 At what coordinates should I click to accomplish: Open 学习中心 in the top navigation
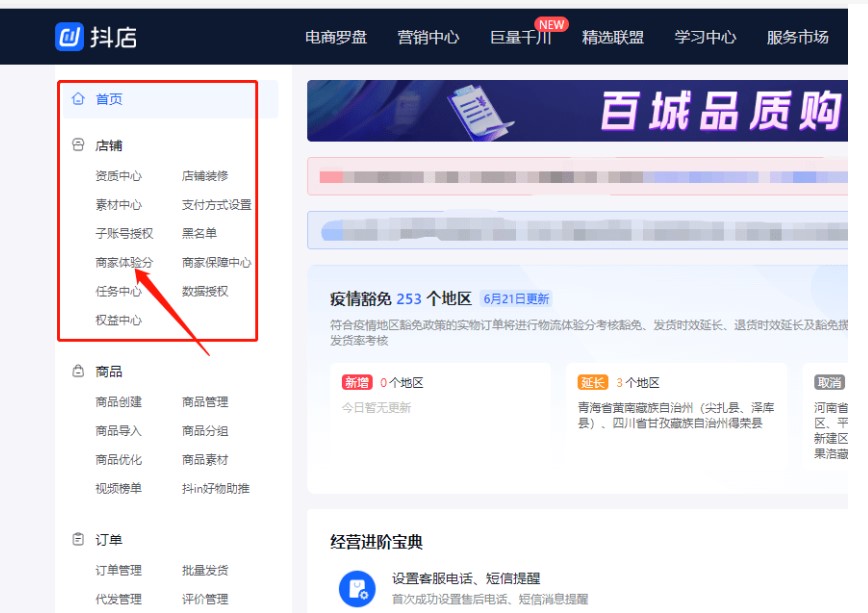[705, 37]
